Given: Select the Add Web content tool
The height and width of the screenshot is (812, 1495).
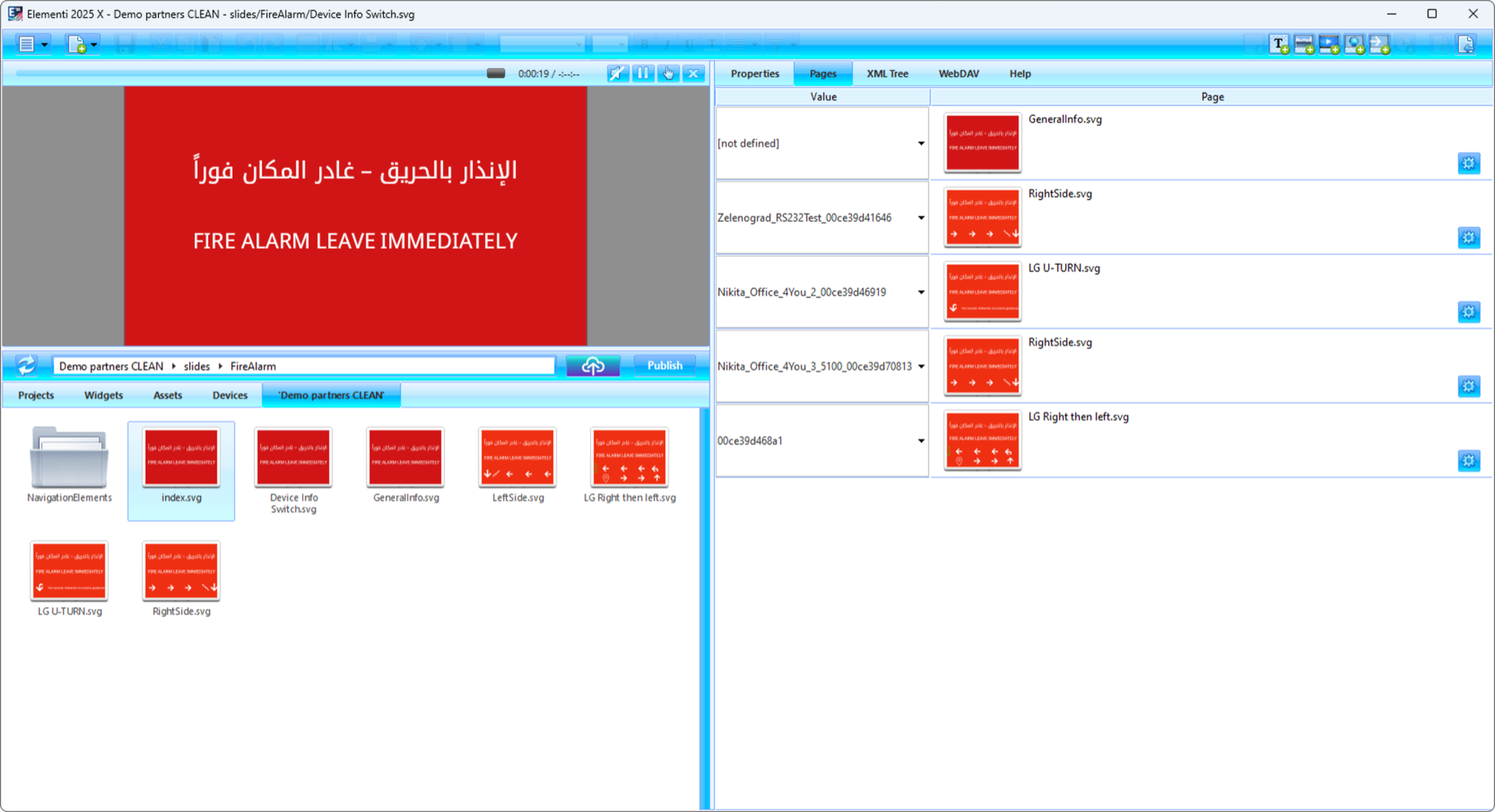Looking at the screenshot, I should 1355,44.
